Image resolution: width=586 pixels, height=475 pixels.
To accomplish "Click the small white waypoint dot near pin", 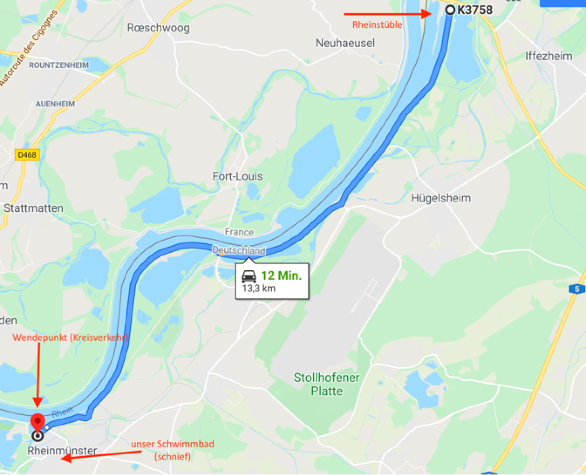I will pyautogui.click(x=47, y=427).
